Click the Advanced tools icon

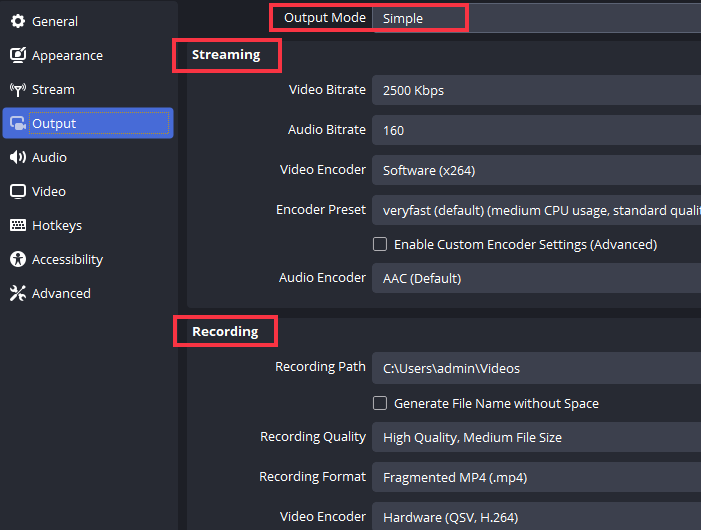click(17, 293)
